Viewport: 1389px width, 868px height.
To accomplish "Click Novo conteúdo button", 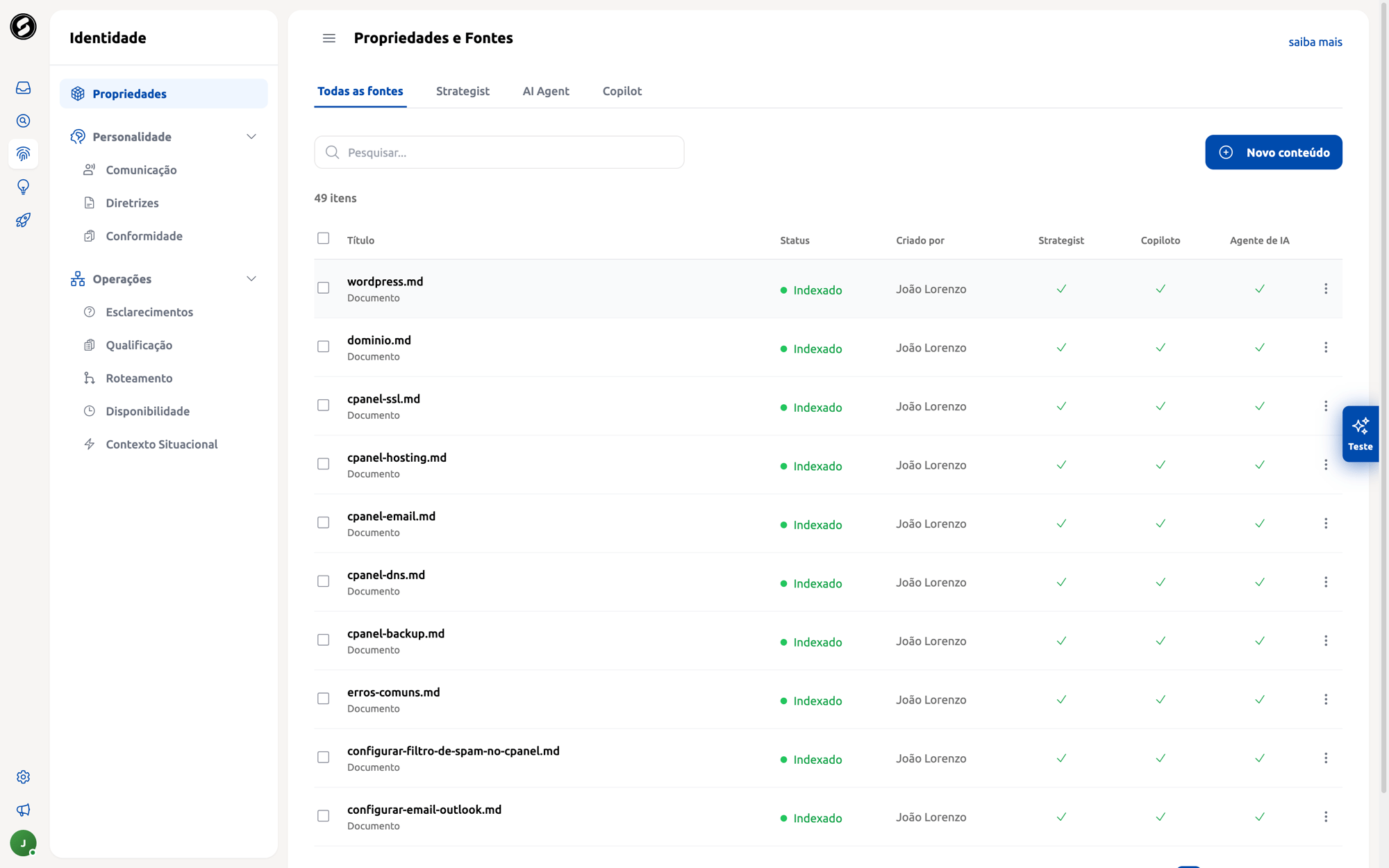I will click(1274, 152).
